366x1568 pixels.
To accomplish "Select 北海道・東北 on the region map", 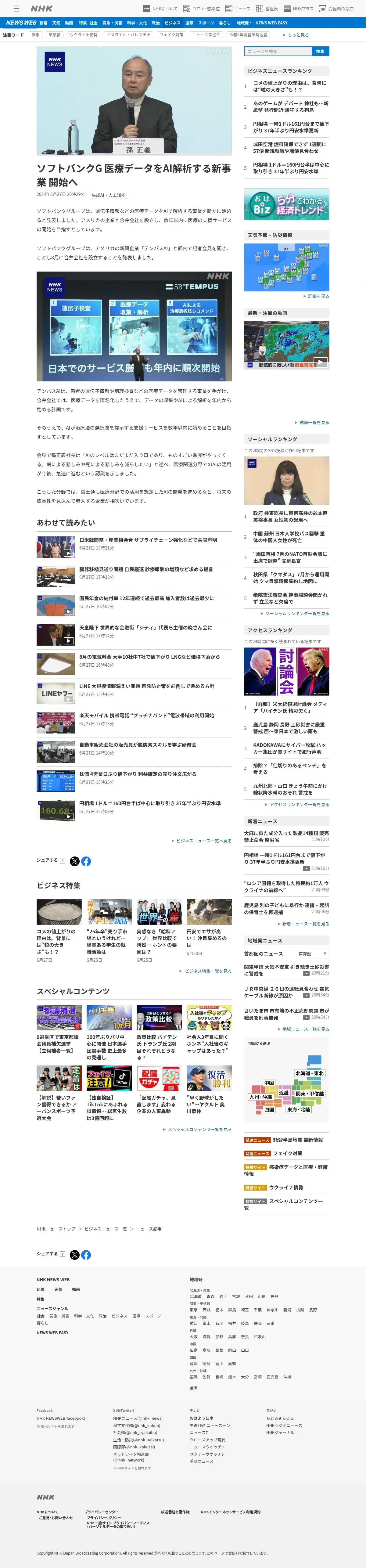I will click(x=310, y=1073).
